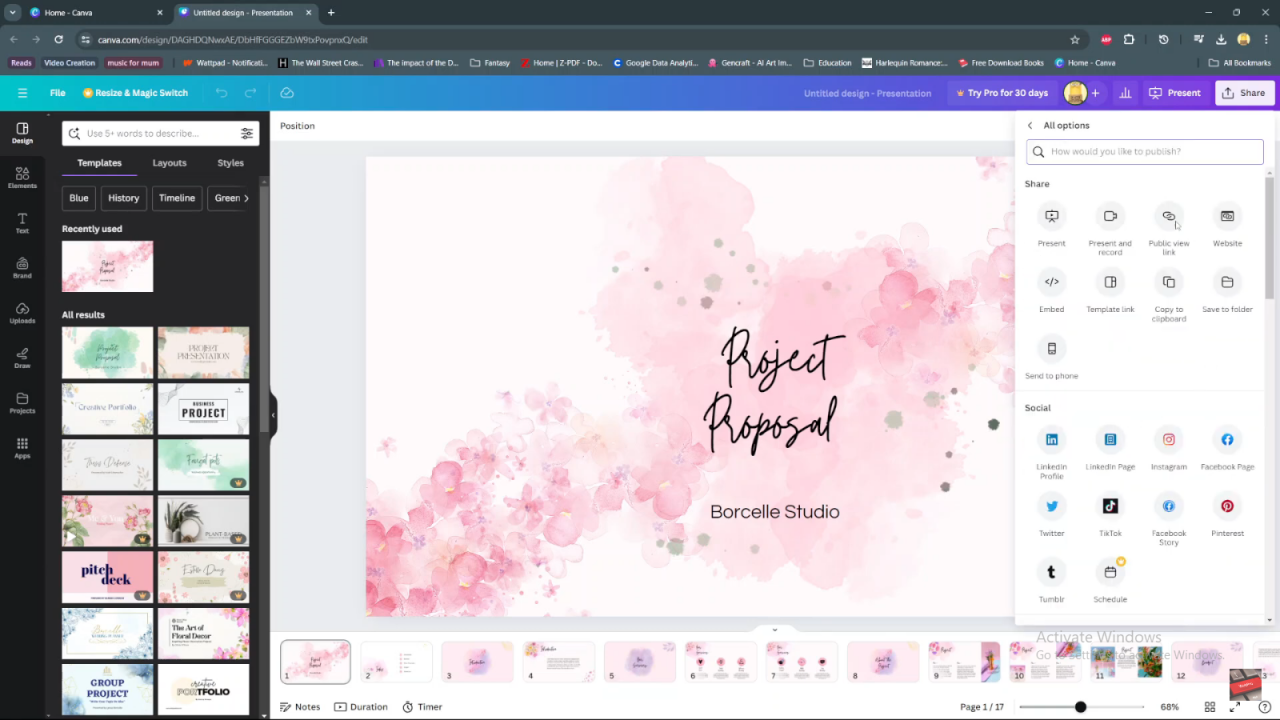The image size is (1280, 720).
Task: Share to TikTok
Action: point(1110,516)
